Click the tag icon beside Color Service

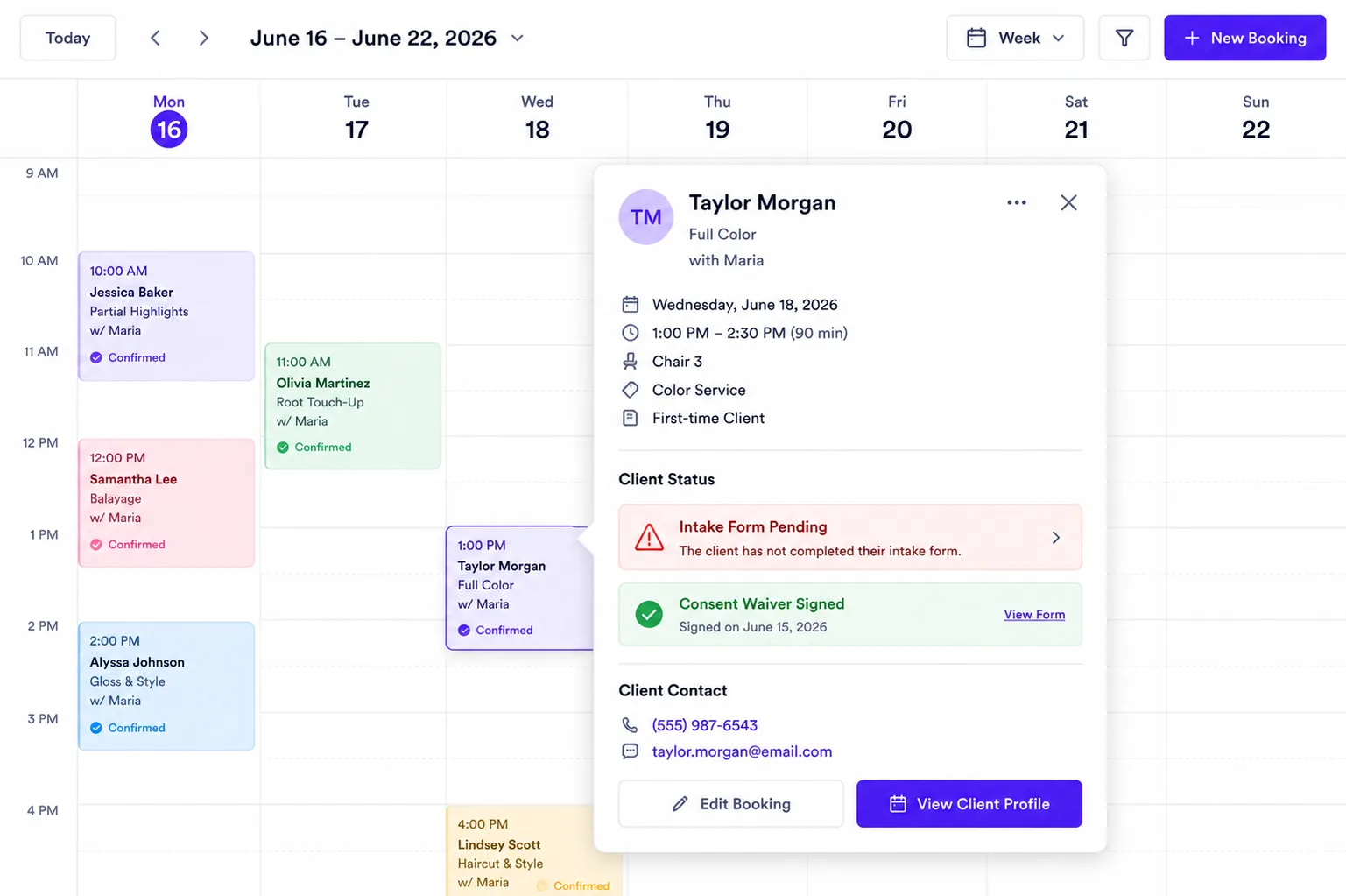[631, 390]
